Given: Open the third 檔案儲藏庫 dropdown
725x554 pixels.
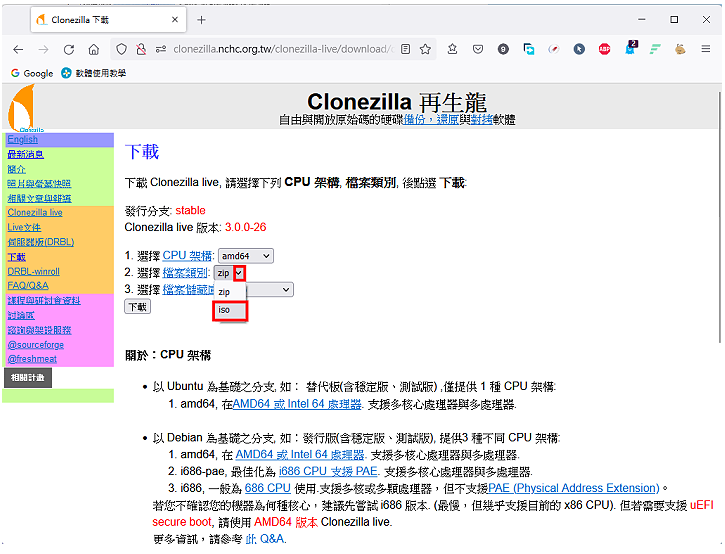Looking at the screenshot, I should tap(270, 289).
